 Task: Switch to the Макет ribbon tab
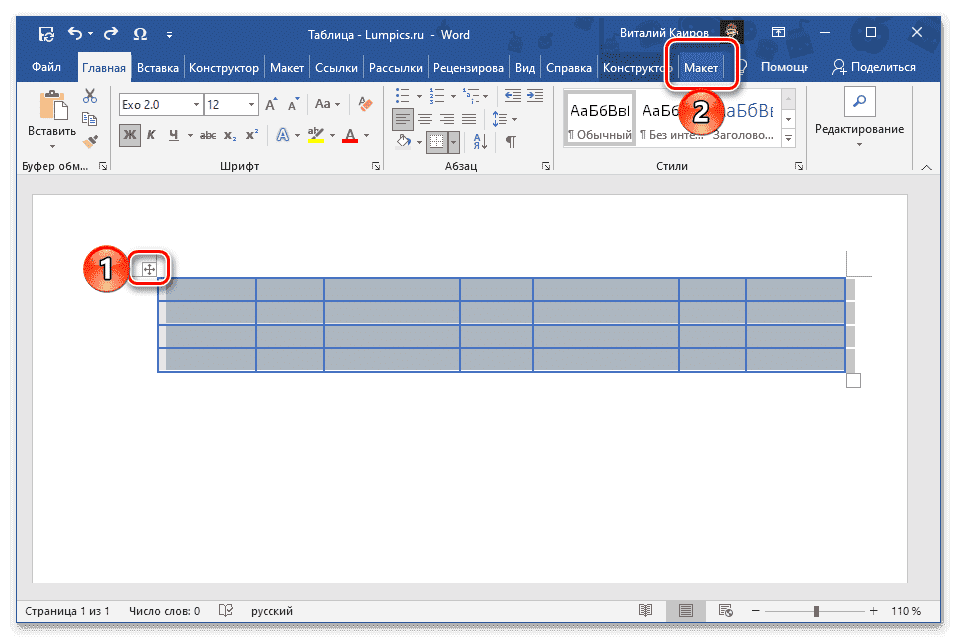[x=703, y=67]
